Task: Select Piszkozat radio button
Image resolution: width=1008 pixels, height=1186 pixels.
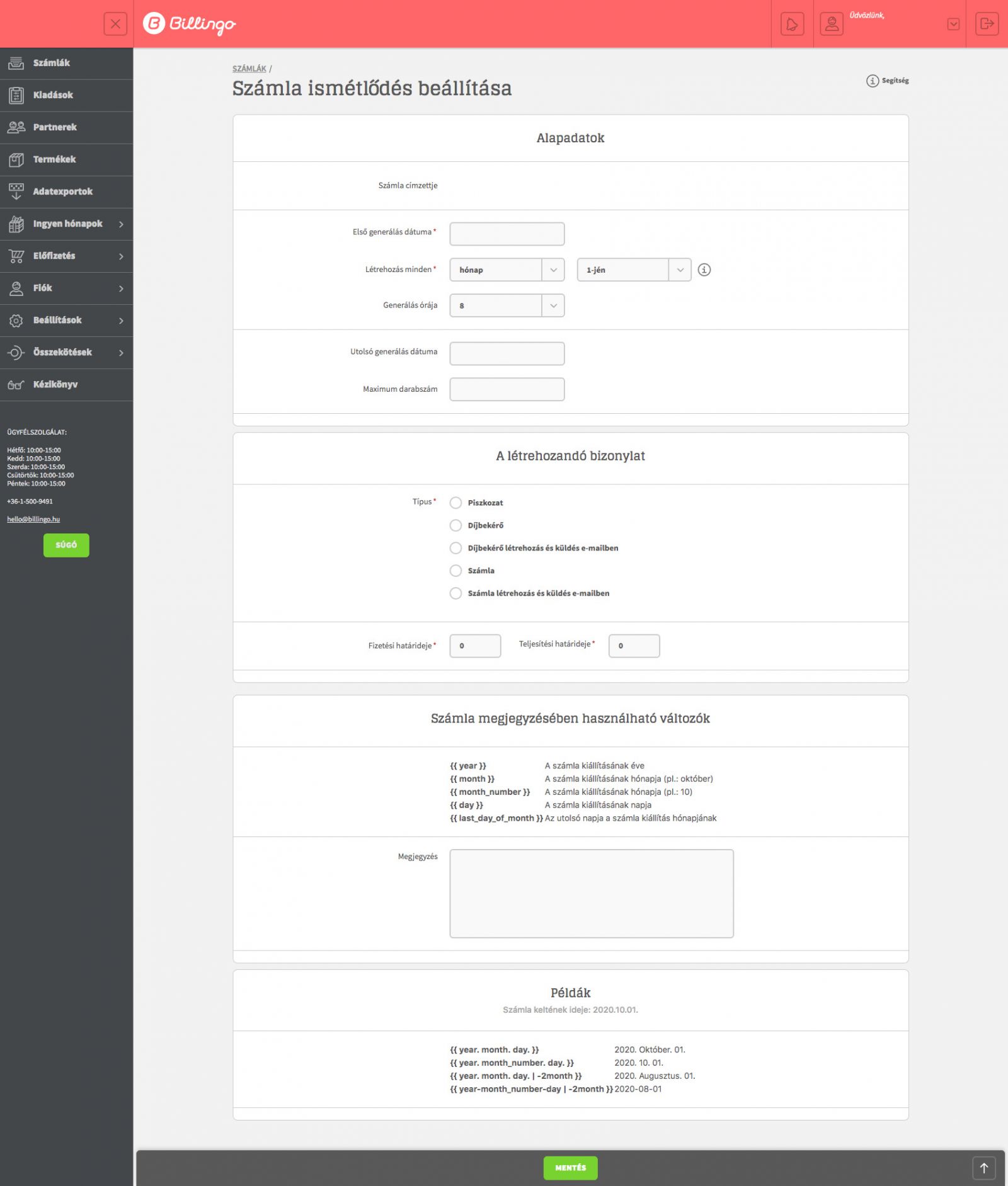Action: (x=455, y=503)
